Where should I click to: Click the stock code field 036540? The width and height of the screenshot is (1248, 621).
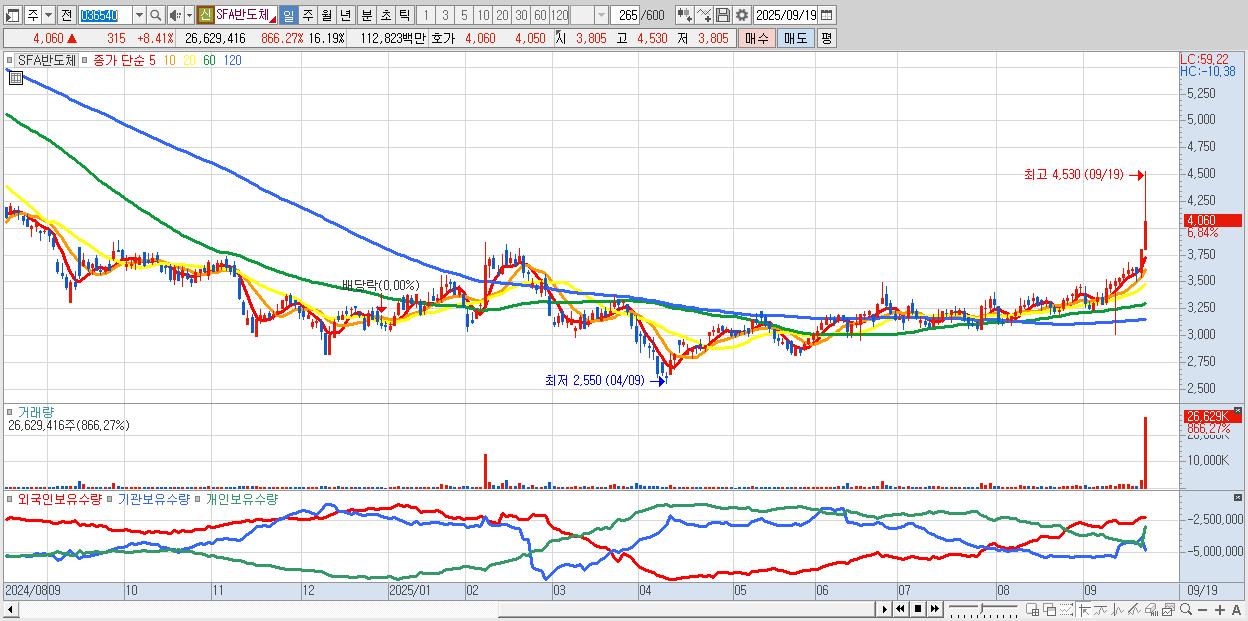coord(106,15)
